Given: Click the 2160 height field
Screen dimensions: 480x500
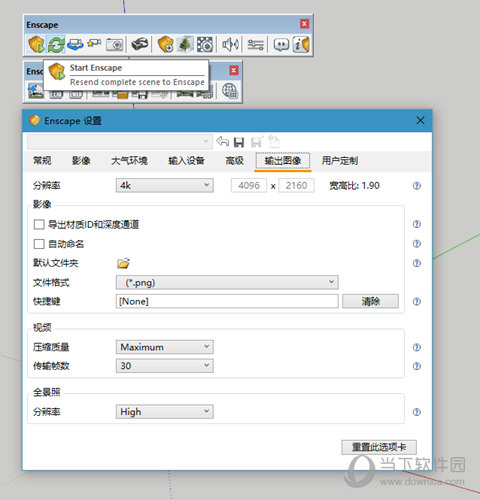Looking at the screenshot, I should tap(296, 185).
